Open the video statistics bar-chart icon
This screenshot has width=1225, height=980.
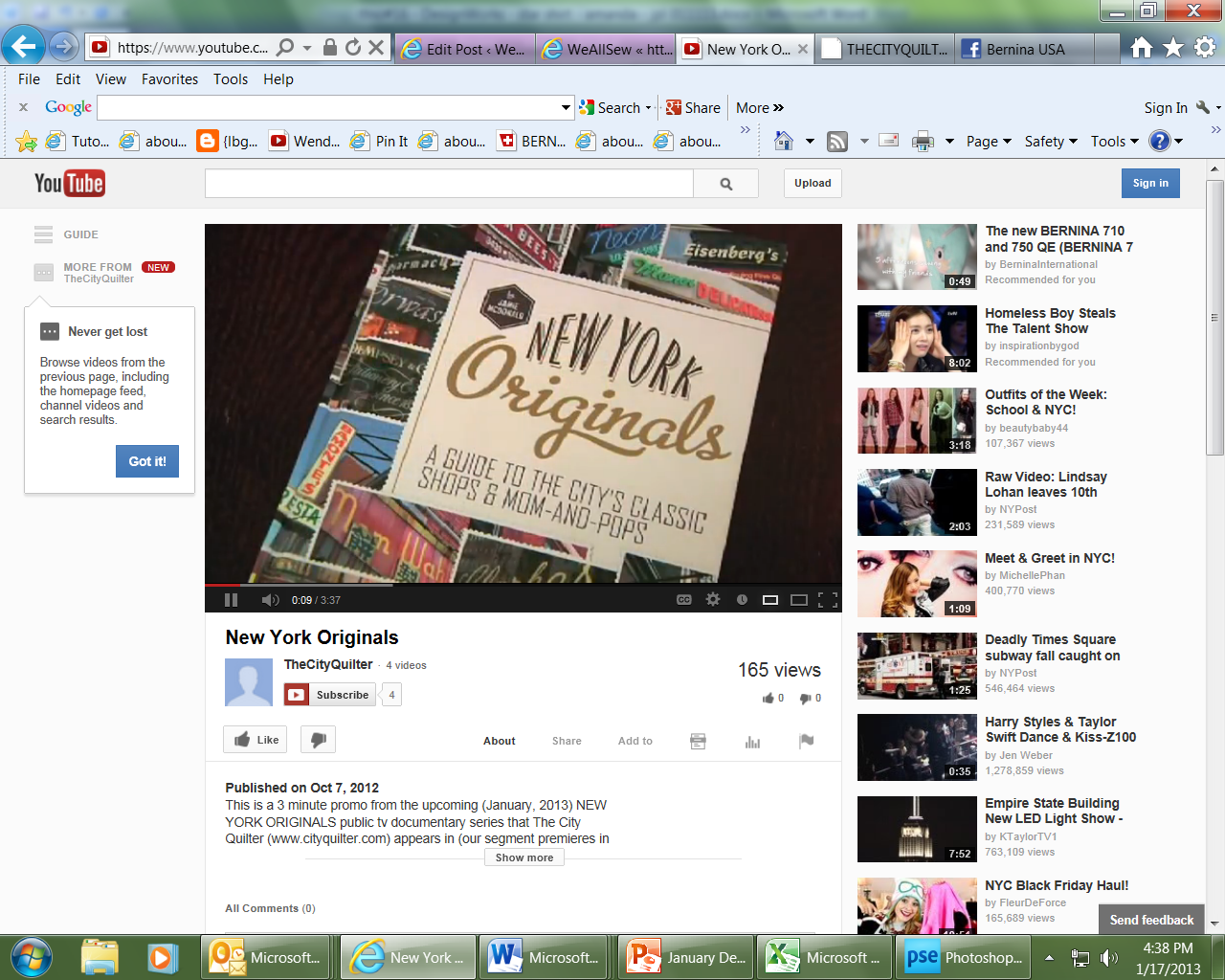pos(752,741)
